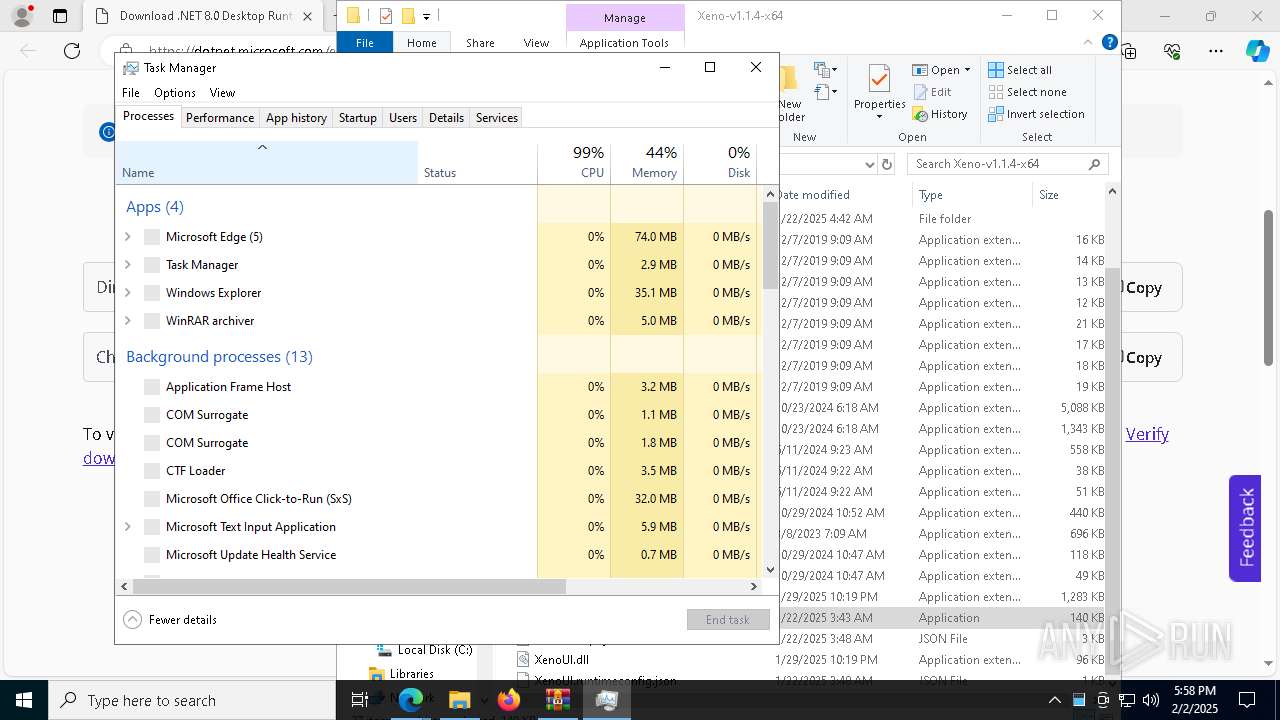
Task: Show hidden system tray icons
Action: coord(1054,700)
